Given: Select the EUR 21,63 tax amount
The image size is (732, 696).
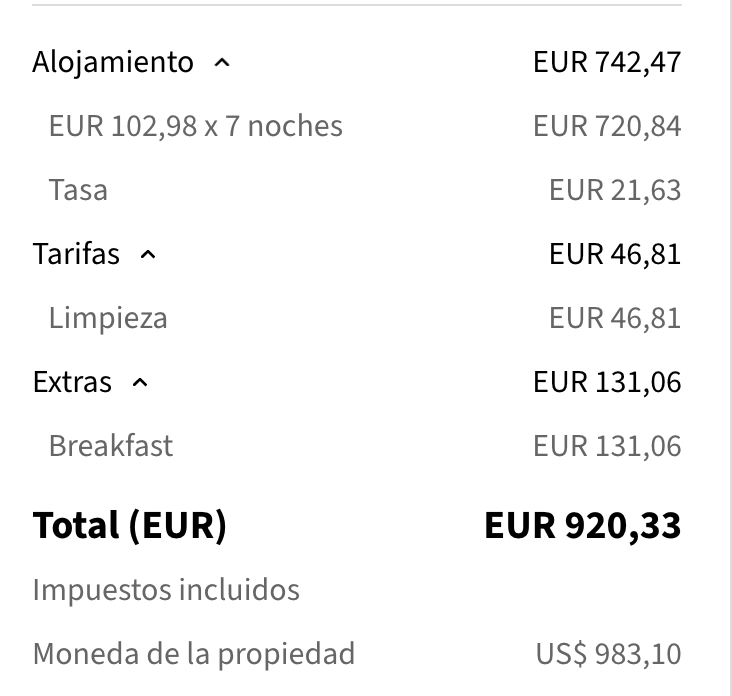Looking at the screenshot, I should tap(614, 190).
